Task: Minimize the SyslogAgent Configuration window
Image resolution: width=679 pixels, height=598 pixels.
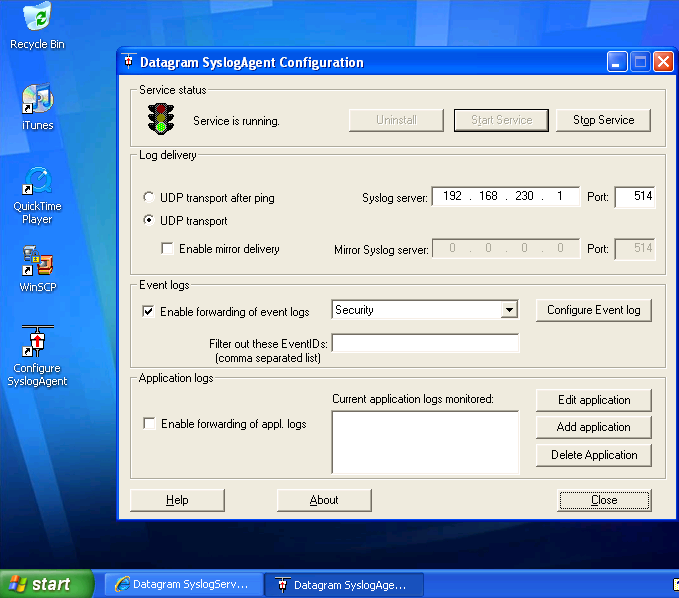Action: pyautogui.click(x=617, y=62)
